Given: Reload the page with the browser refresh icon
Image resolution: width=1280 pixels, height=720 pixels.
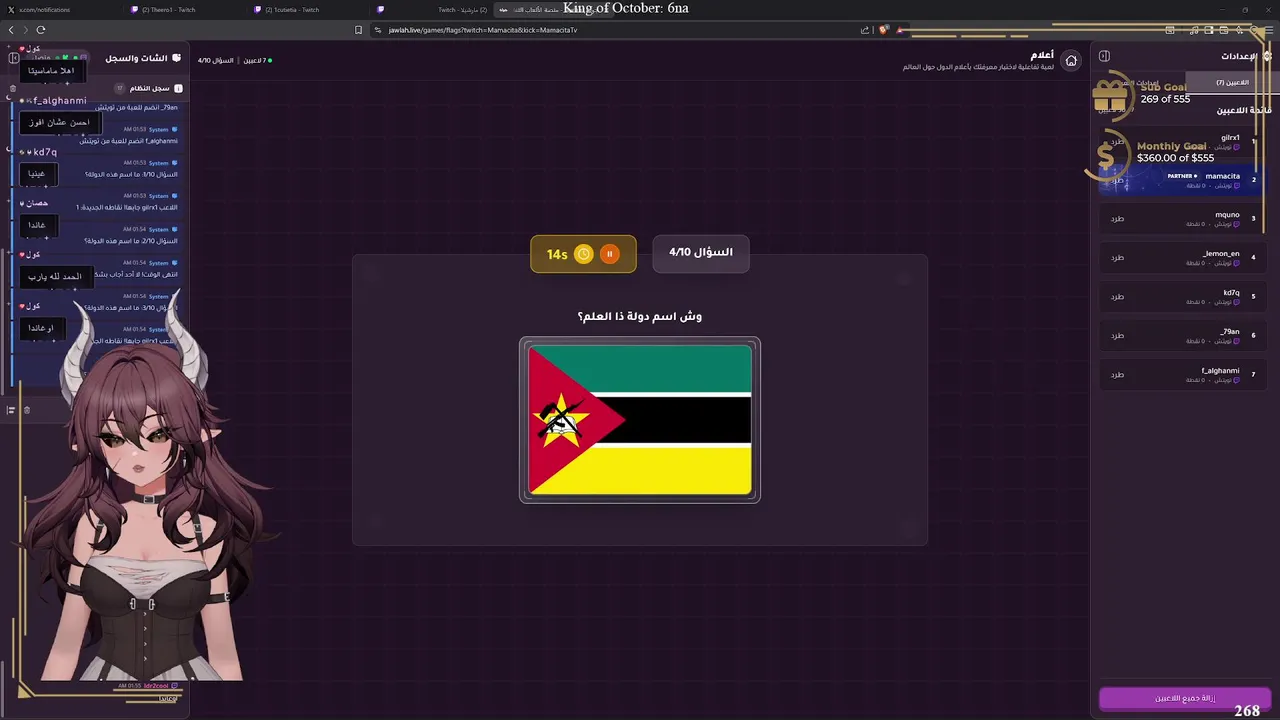Looking at the screenshot, I should click(x=41, y=30).
